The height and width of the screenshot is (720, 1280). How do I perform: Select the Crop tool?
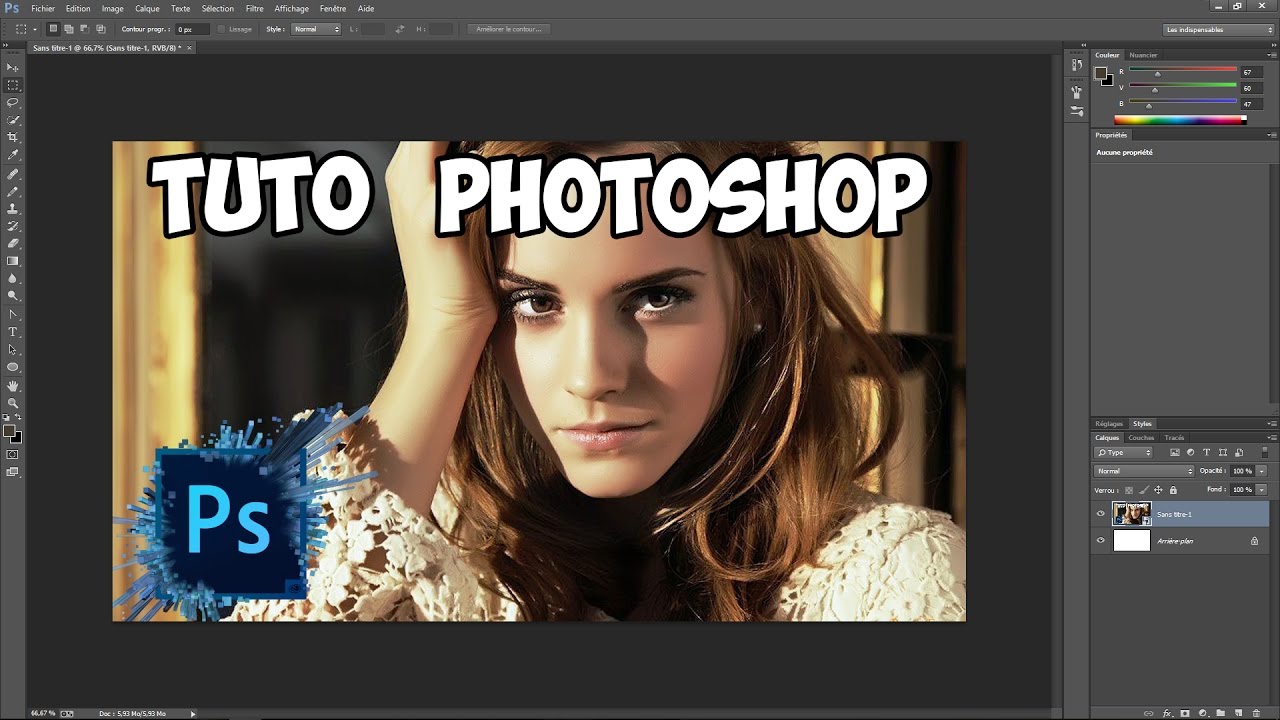[x=13, y=137]
